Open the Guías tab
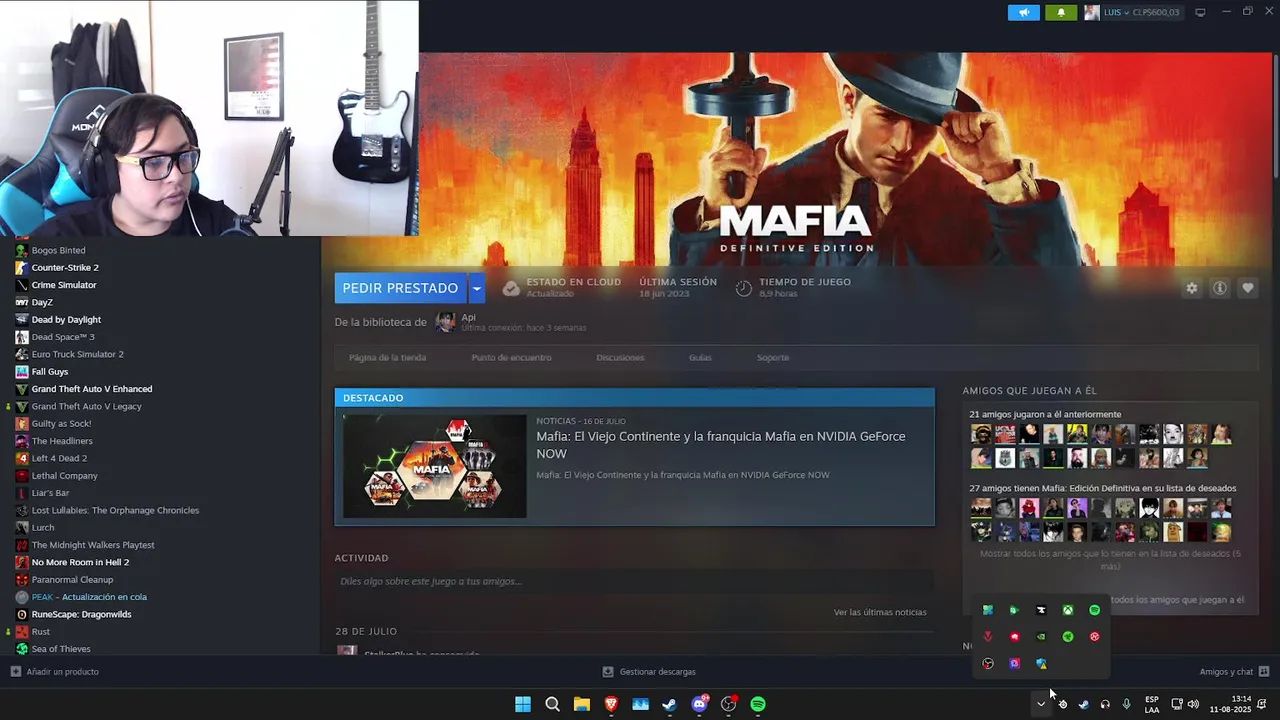 point(700,357)
